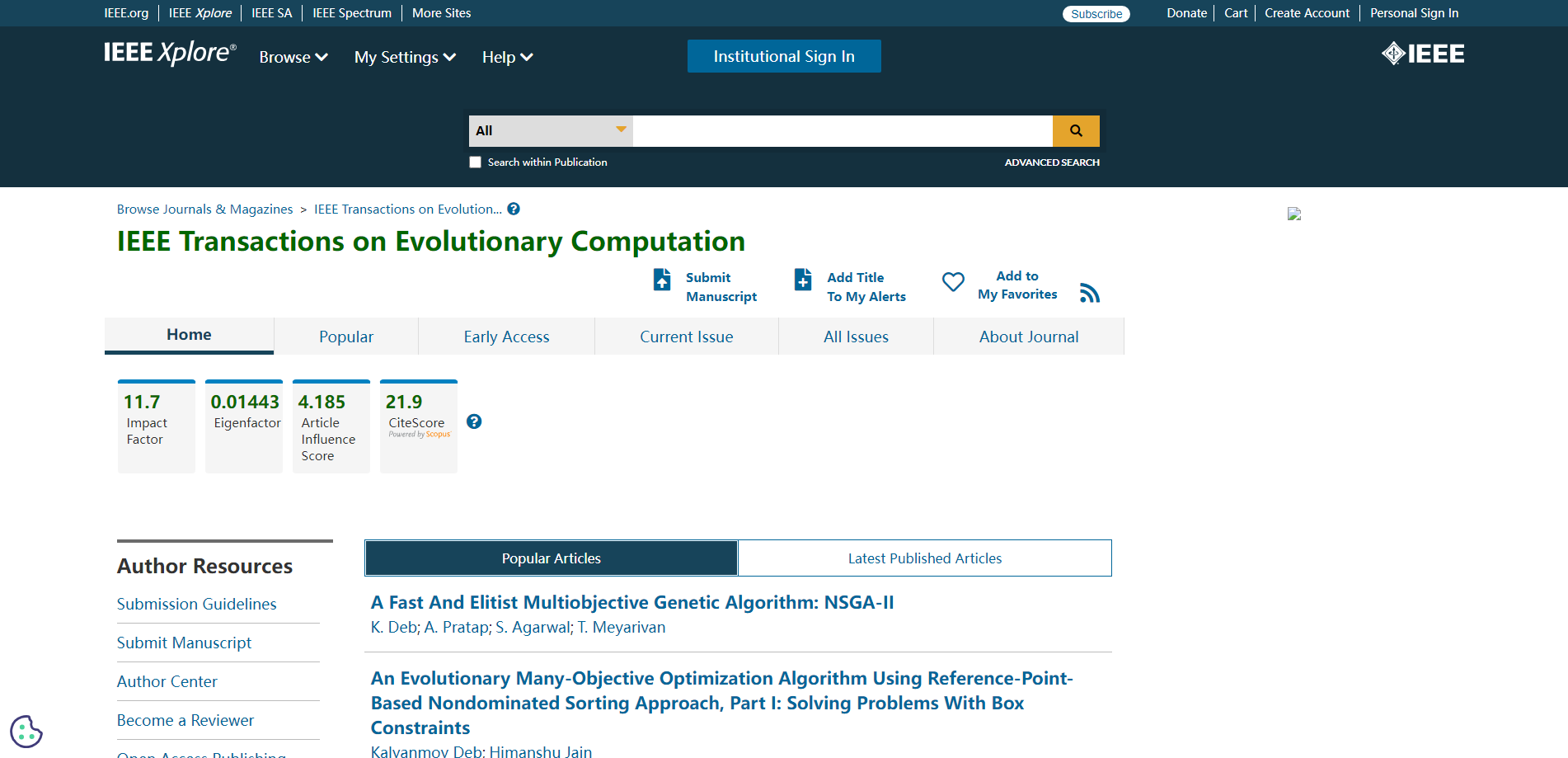Image resolution: width=1568 pixels, height=758 pixels.
Task: Click the Add to My Favorites heart icon
Action: [953, 282]
